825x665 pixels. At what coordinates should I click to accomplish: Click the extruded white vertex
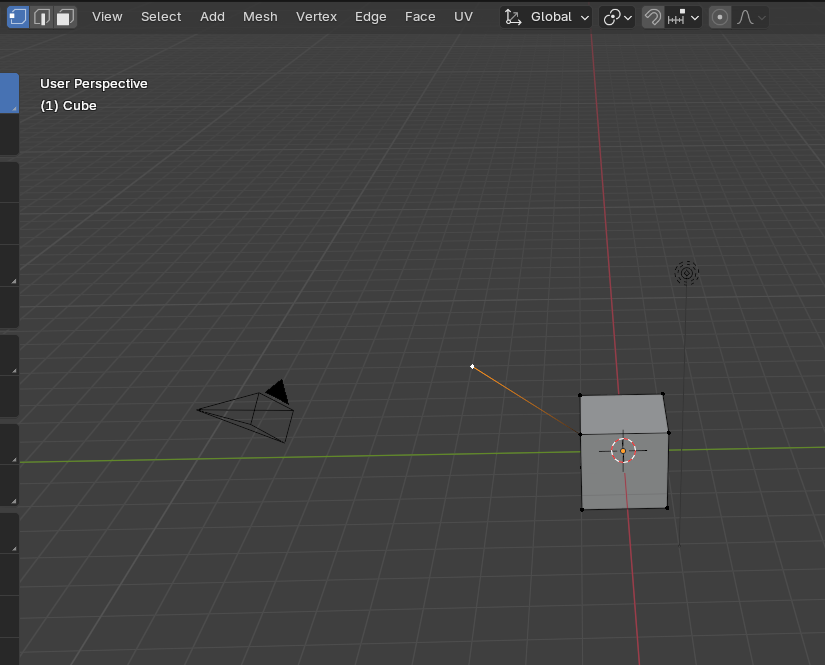[x=472, y=366]
